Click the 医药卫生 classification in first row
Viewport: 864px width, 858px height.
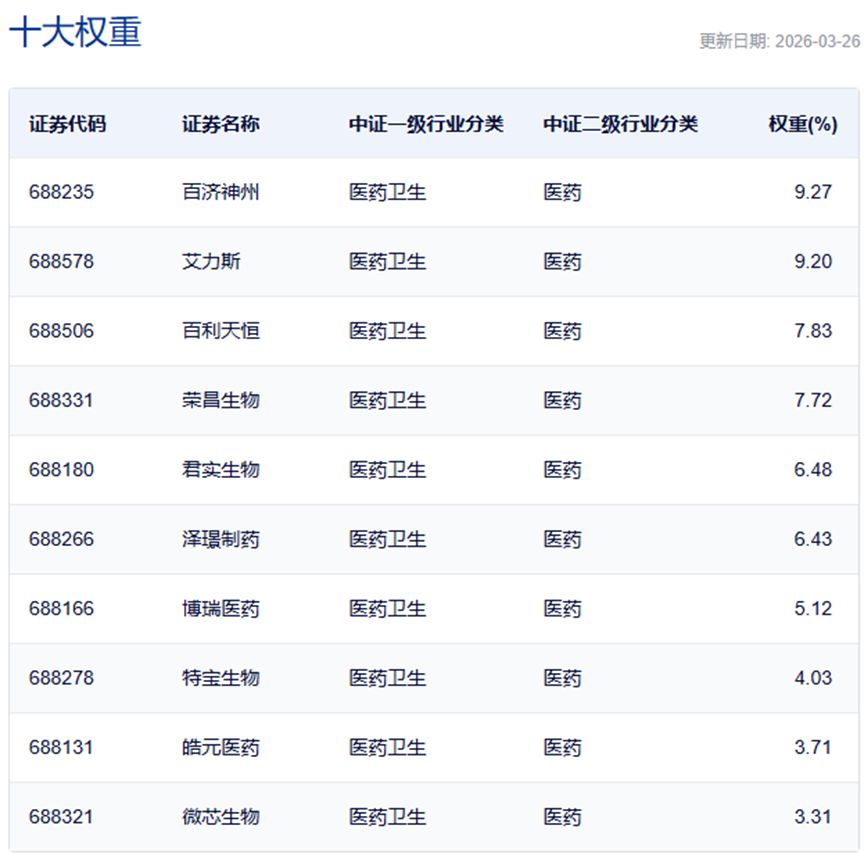tap(380, 192)
